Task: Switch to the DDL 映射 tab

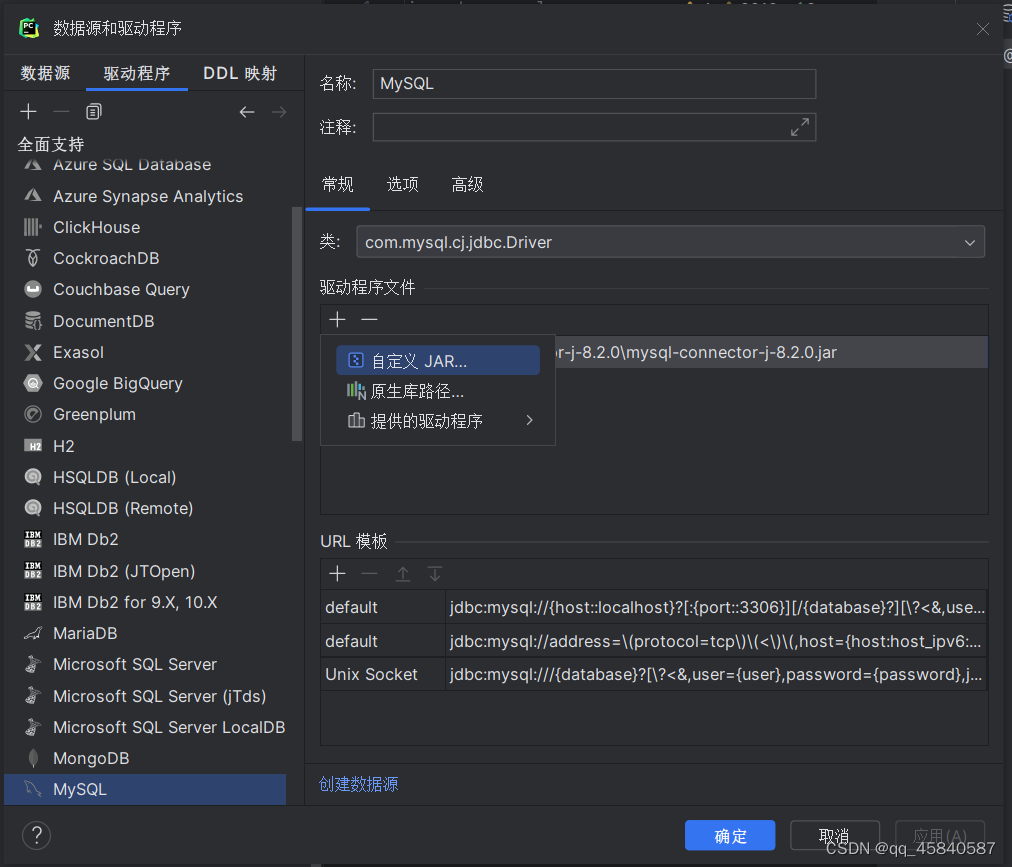Action: 240,74
